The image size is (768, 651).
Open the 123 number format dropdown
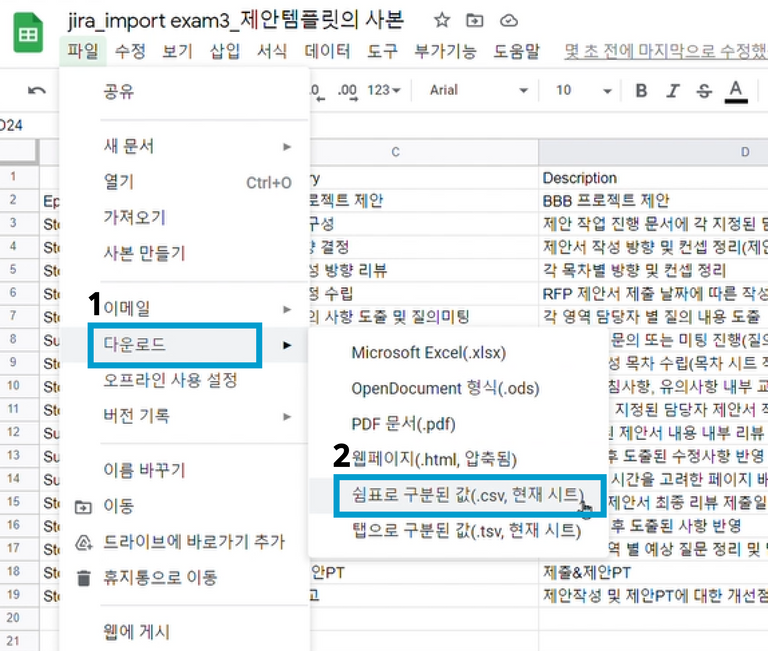384,91
